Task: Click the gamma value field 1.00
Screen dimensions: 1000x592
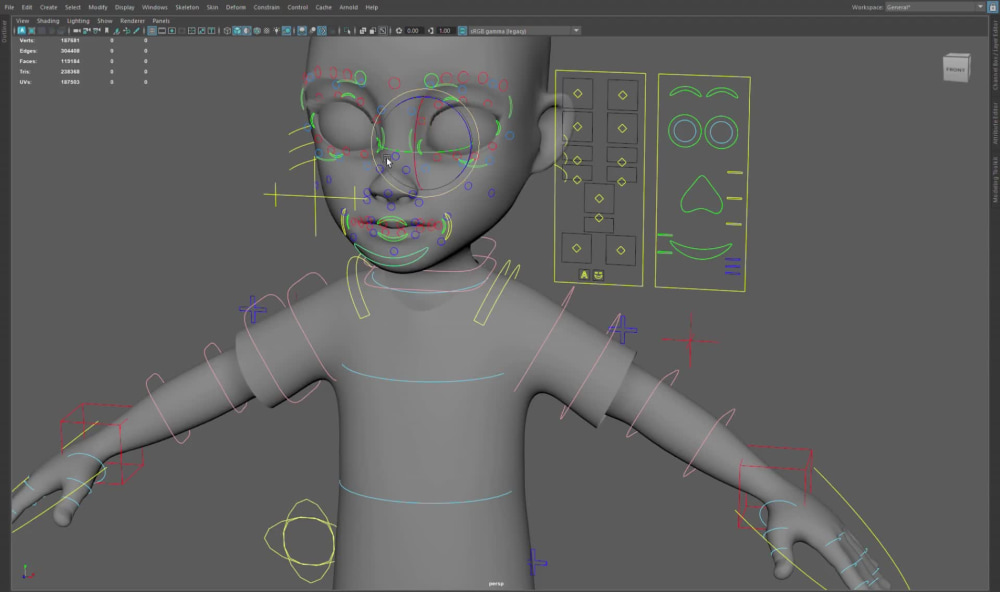Action: (x=445, y=31)
